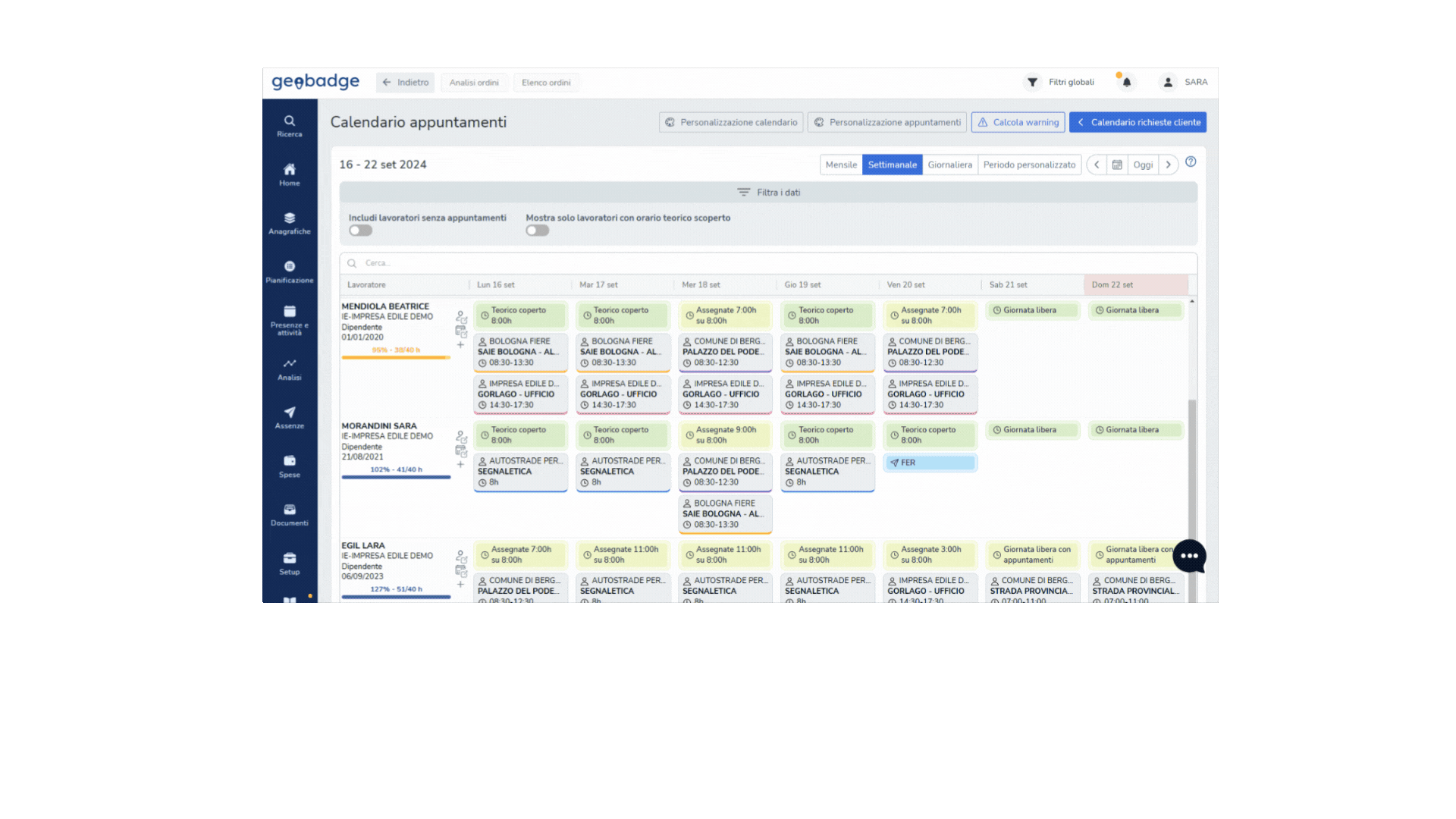Open Mendiola Friday Gorlago Ufficio appointment
The height and width of the screenshot is (819, 1456).
pos(930,394)
